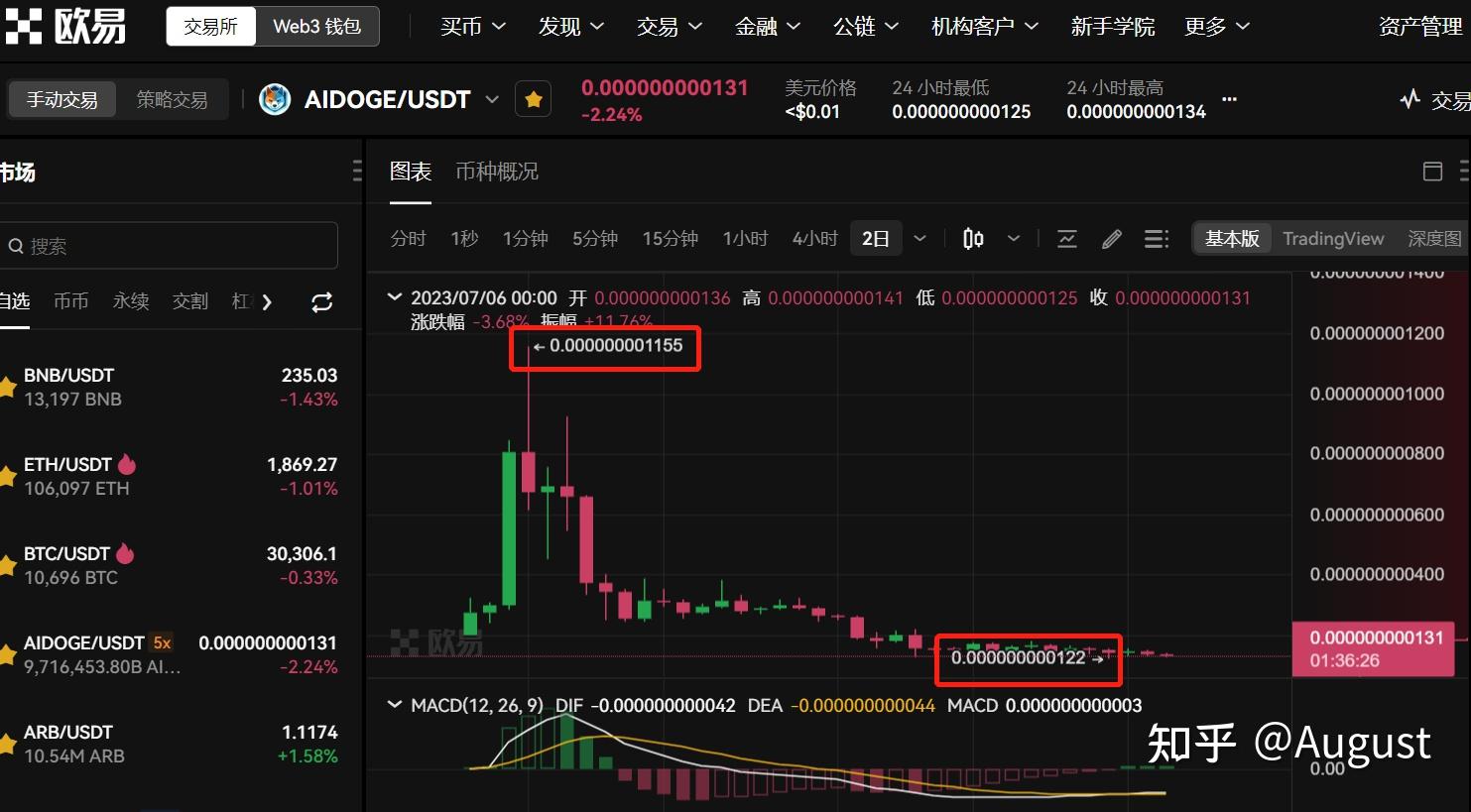Click the AIDOGE coin icon
Image resolution: width=1471 pixels, height=812 pixels.
click(275, 99)
